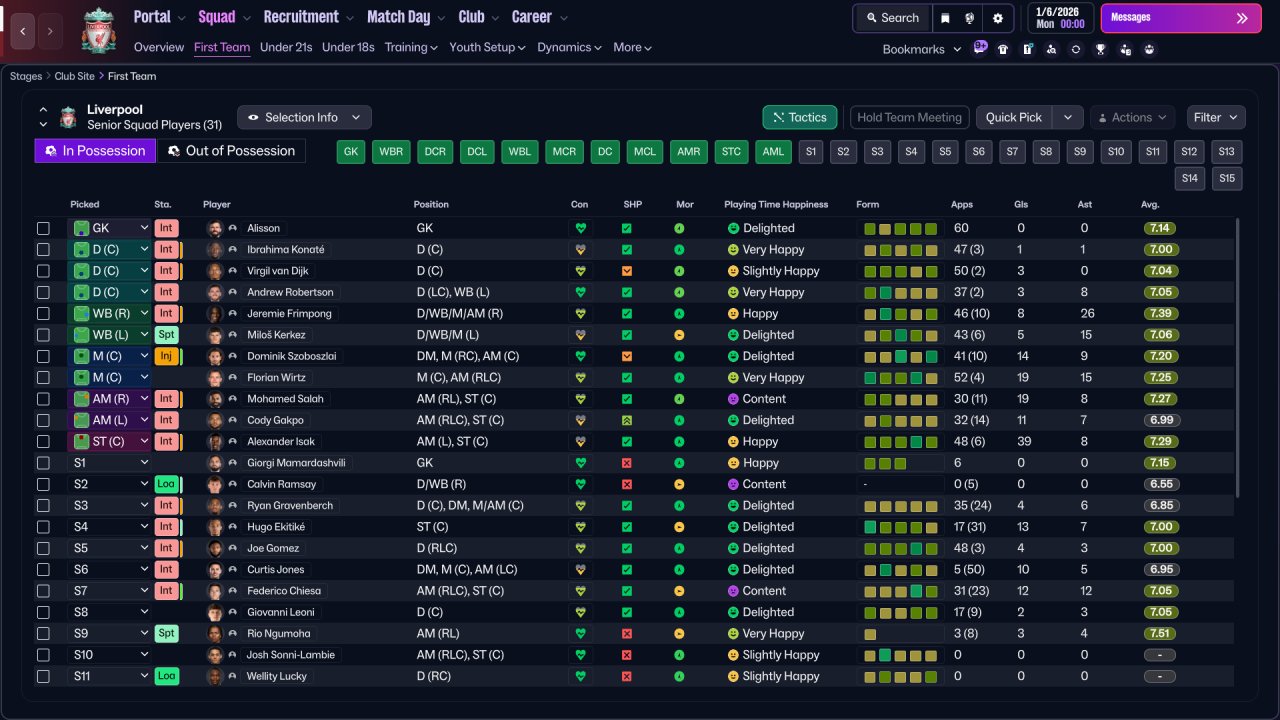Click Alisson's condition heart icon

tap(580, 228)
